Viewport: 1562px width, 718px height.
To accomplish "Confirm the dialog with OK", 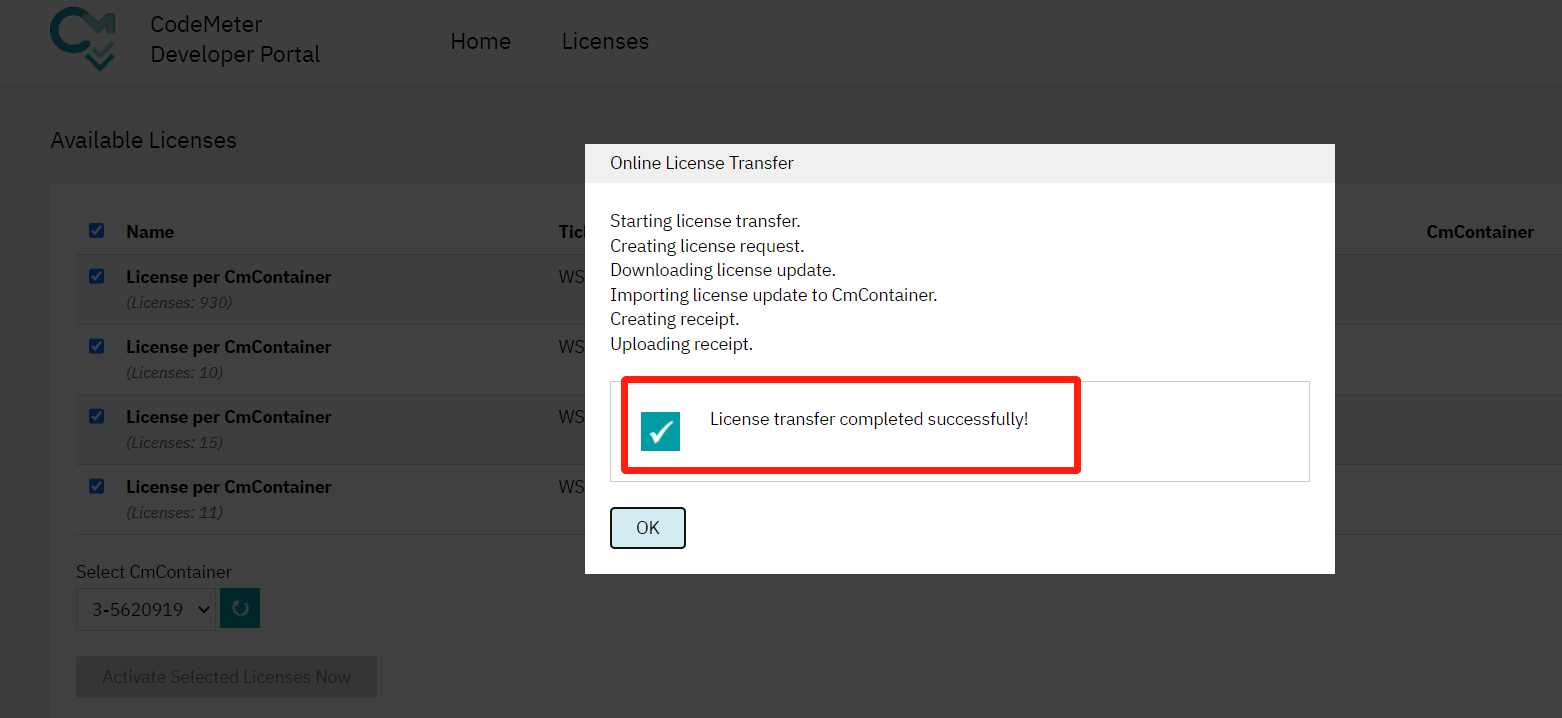I will point(648,528).
